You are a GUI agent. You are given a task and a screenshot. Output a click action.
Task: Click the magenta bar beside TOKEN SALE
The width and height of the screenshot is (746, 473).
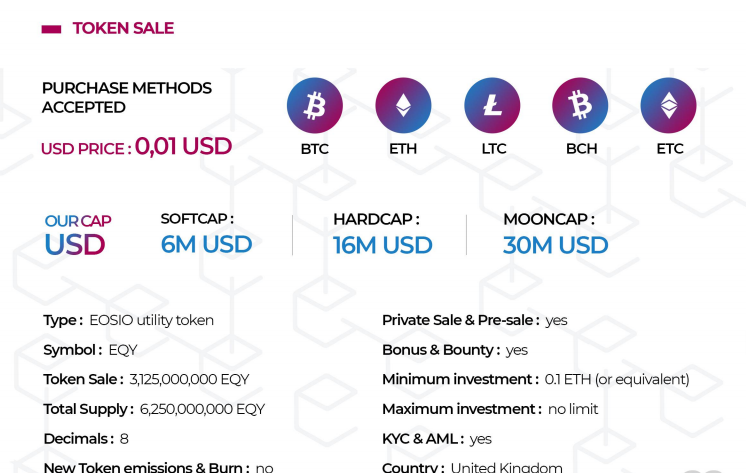51,30
